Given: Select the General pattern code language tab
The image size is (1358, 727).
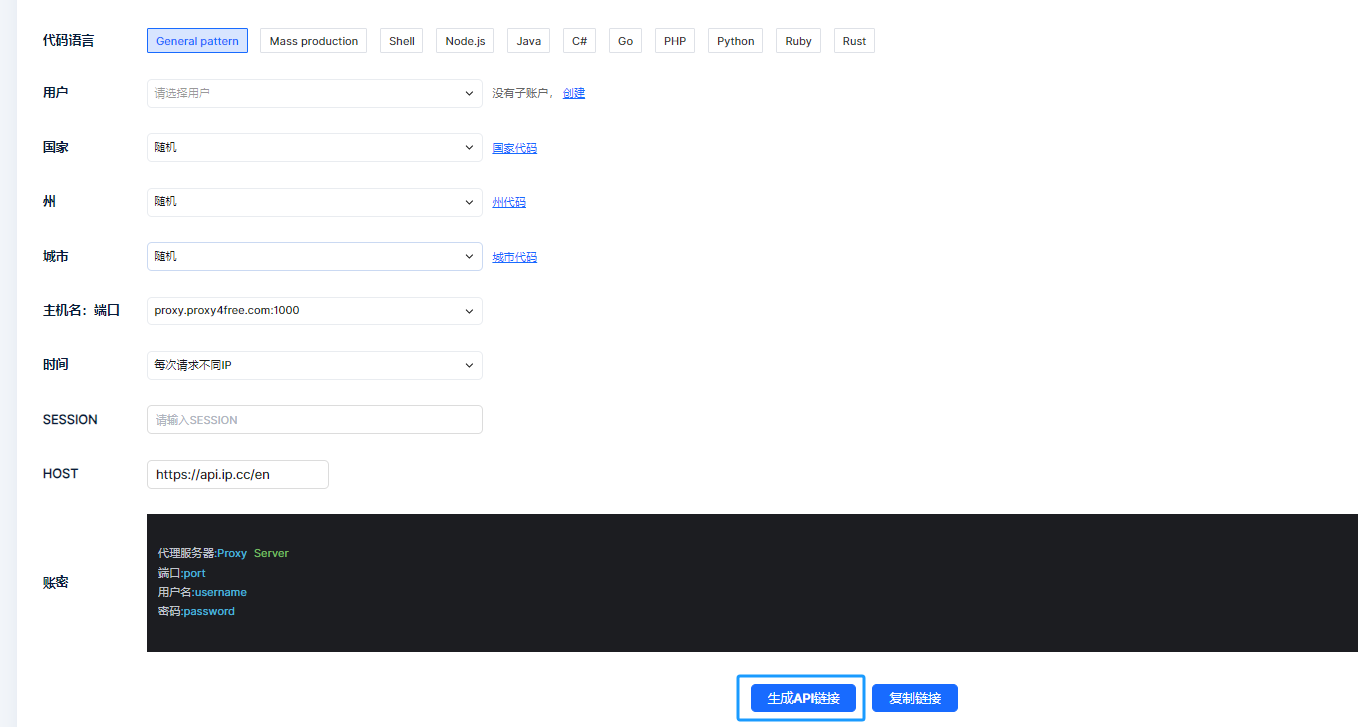Looking at the screenshot, I should point(197,41).
